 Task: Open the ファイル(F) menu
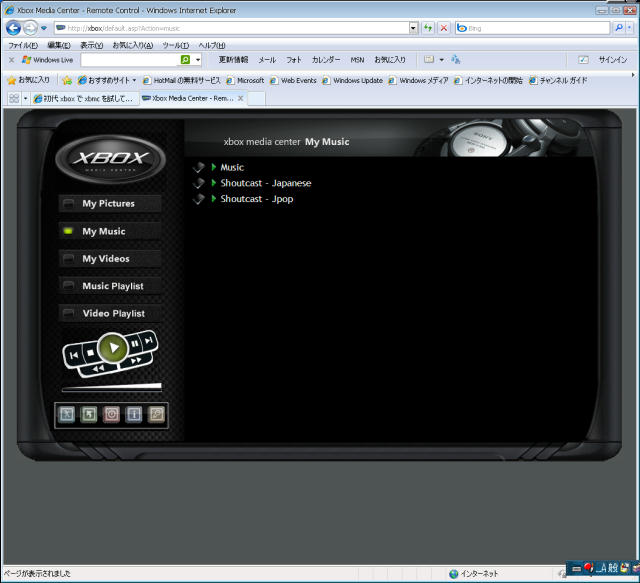click(x=23, y=45)
